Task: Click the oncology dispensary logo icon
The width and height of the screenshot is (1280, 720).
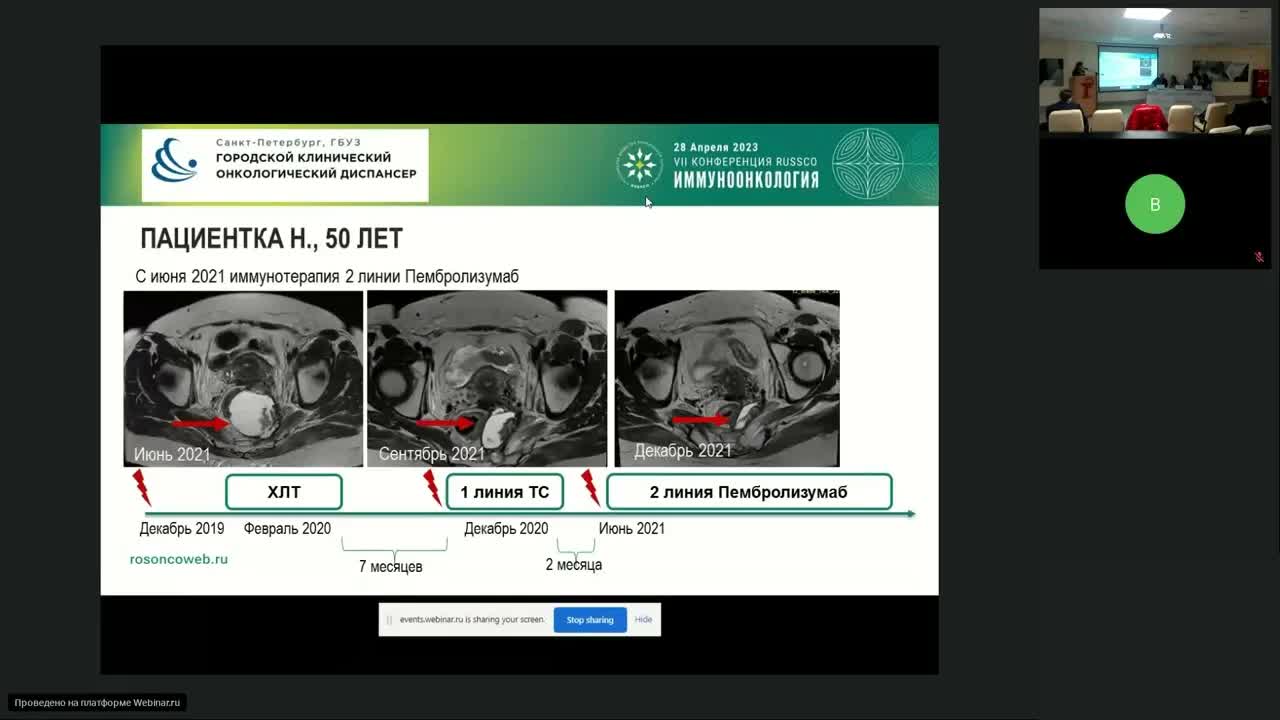Action: 175,160
